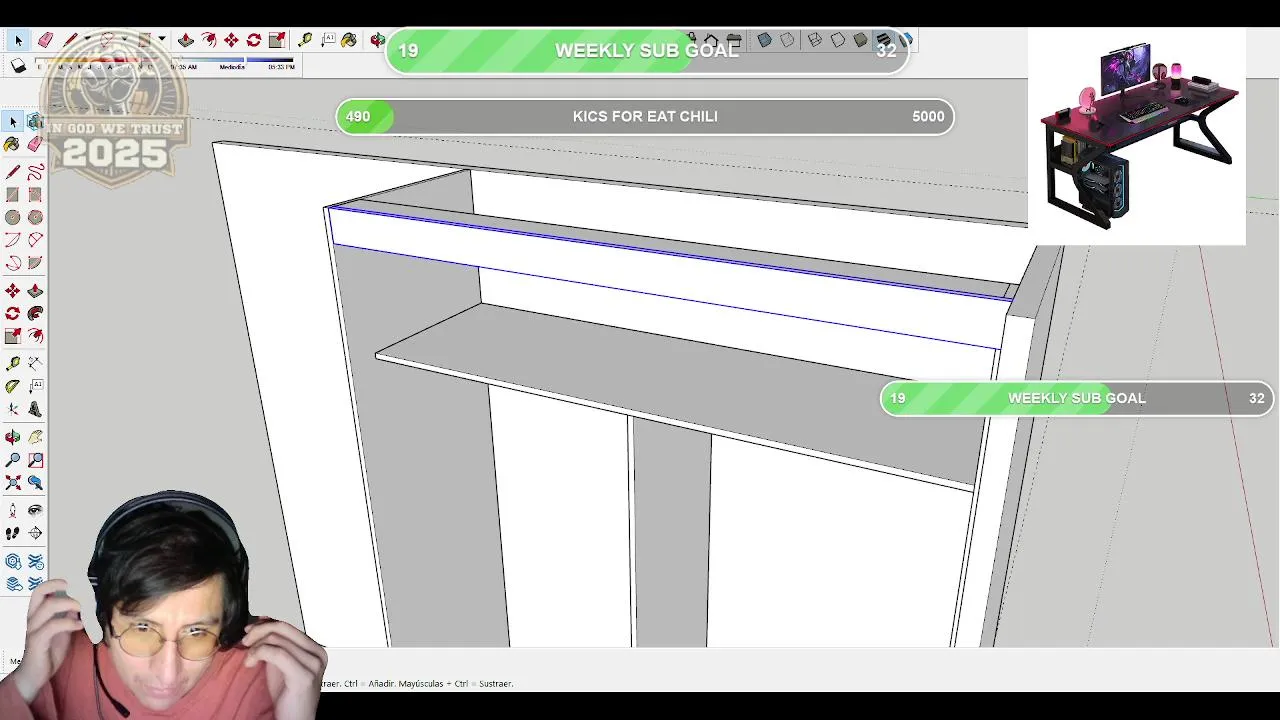
Task: Select the Pie tool
Action: click(x=35, y=263)
